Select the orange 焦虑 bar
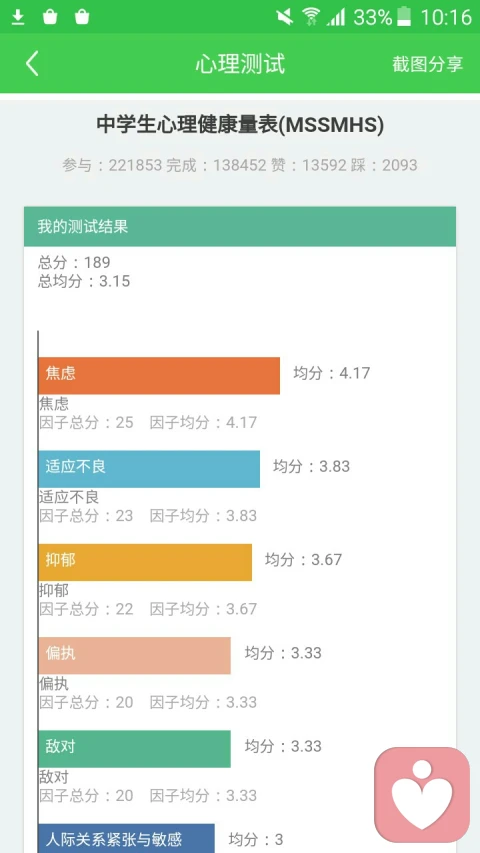The height and width of the screenshot is (853, 480). coord(159,375)
